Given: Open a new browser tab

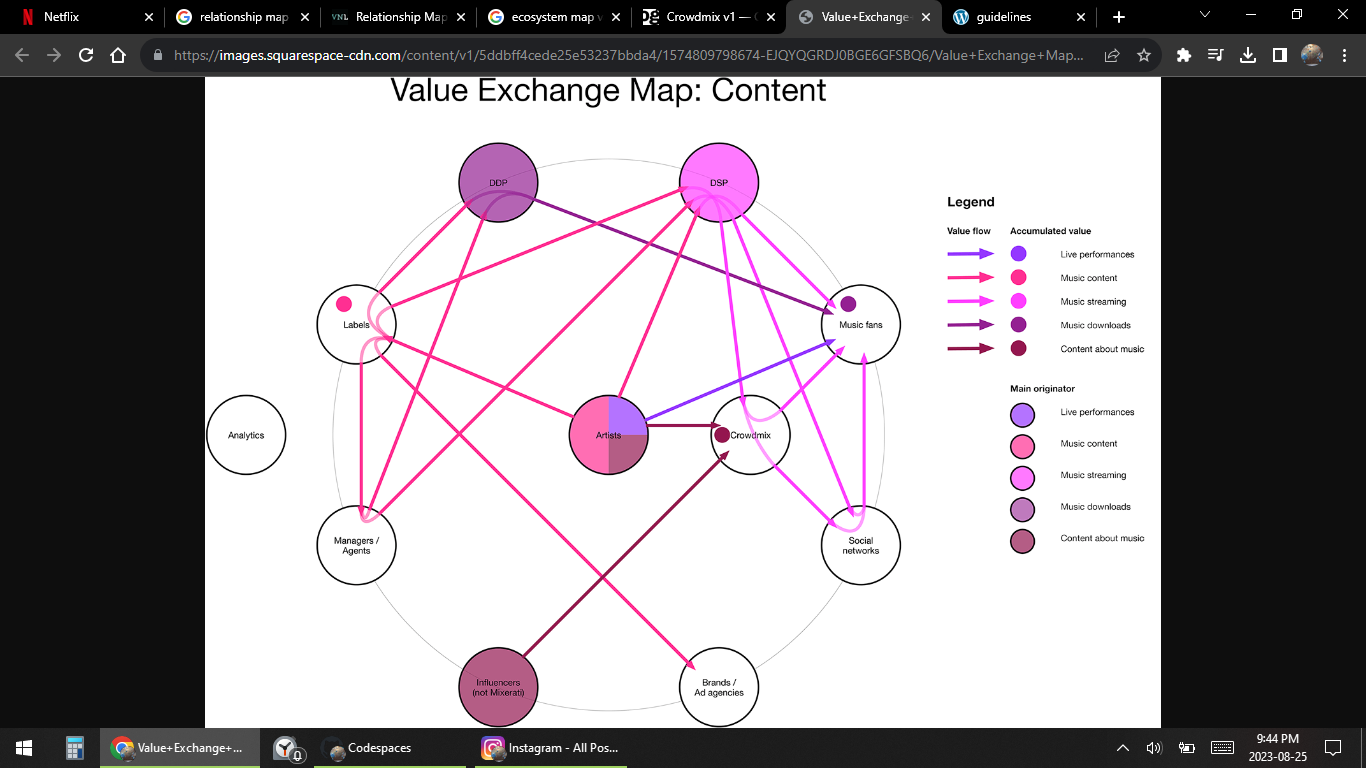Looking at the screenshot, I should pos(1119,17).
